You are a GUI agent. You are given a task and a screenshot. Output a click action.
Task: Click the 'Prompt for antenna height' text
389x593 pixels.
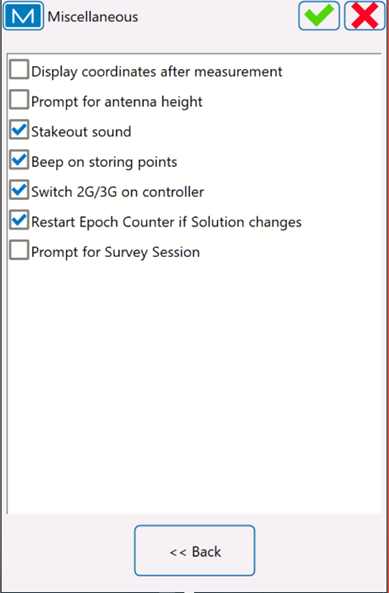click(117, 102)
